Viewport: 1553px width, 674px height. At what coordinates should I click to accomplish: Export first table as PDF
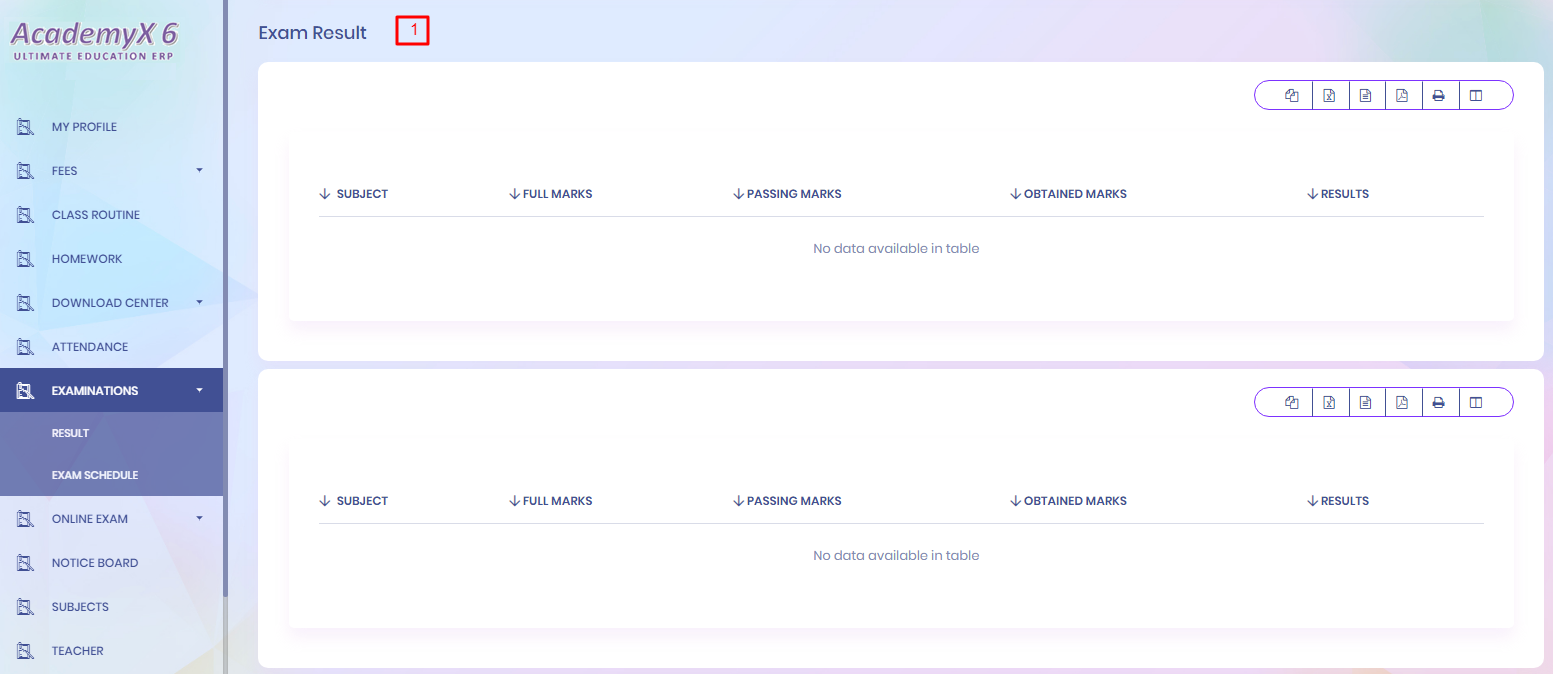pyautogui.click(x=1402, y=96)
